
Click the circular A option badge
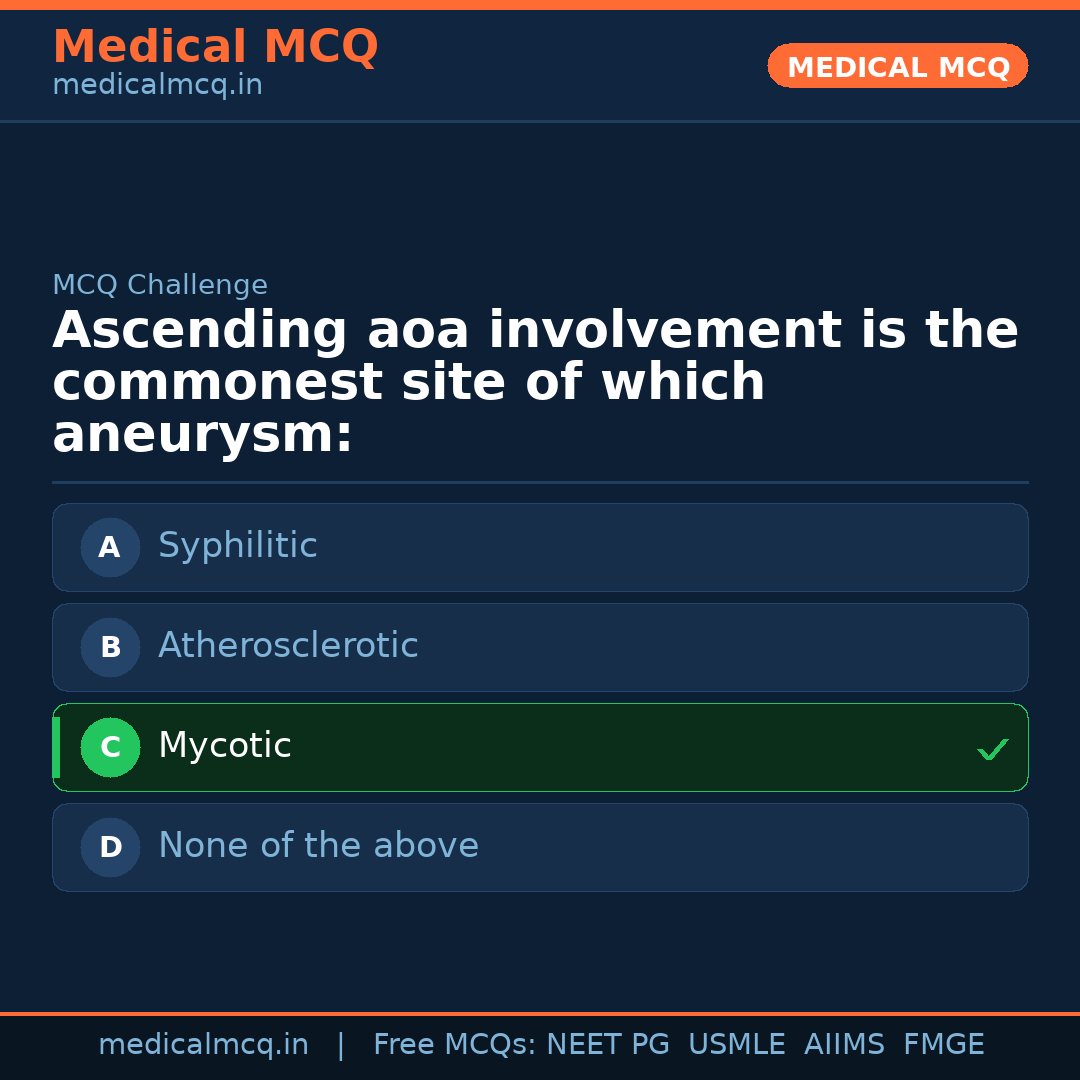pyautogui.click(x=110, y=547)
